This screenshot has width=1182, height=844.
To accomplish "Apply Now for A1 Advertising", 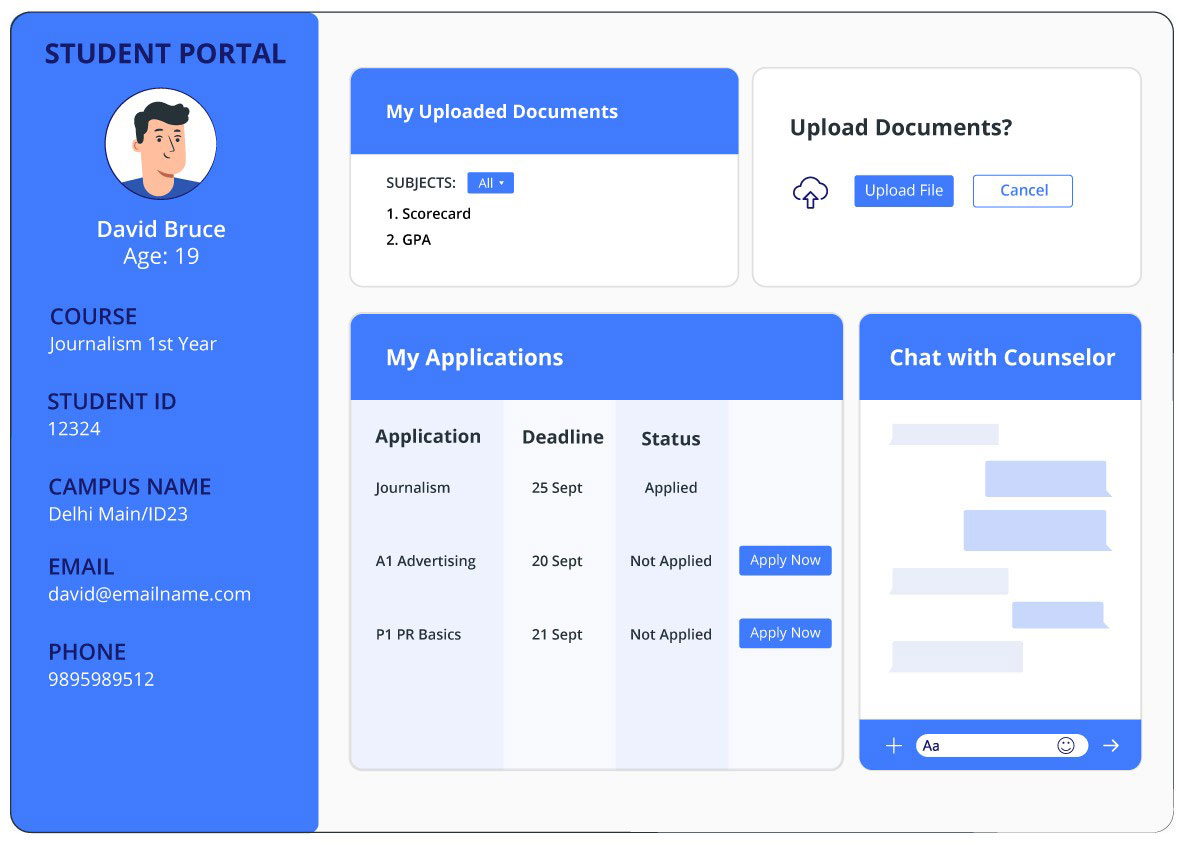I will tap(785, 560).
